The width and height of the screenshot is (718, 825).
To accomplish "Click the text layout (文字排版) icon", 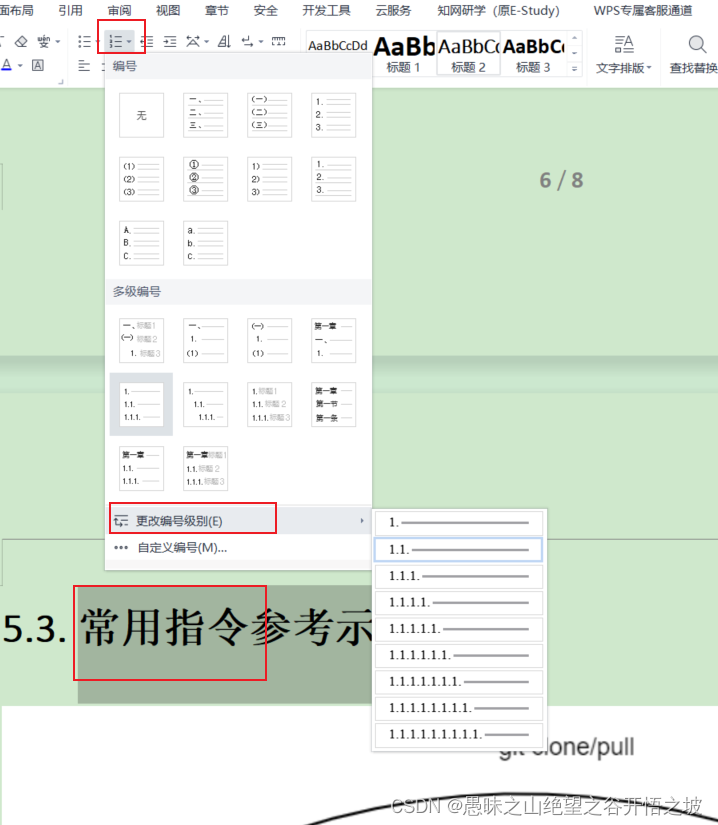I will point(624,45).
